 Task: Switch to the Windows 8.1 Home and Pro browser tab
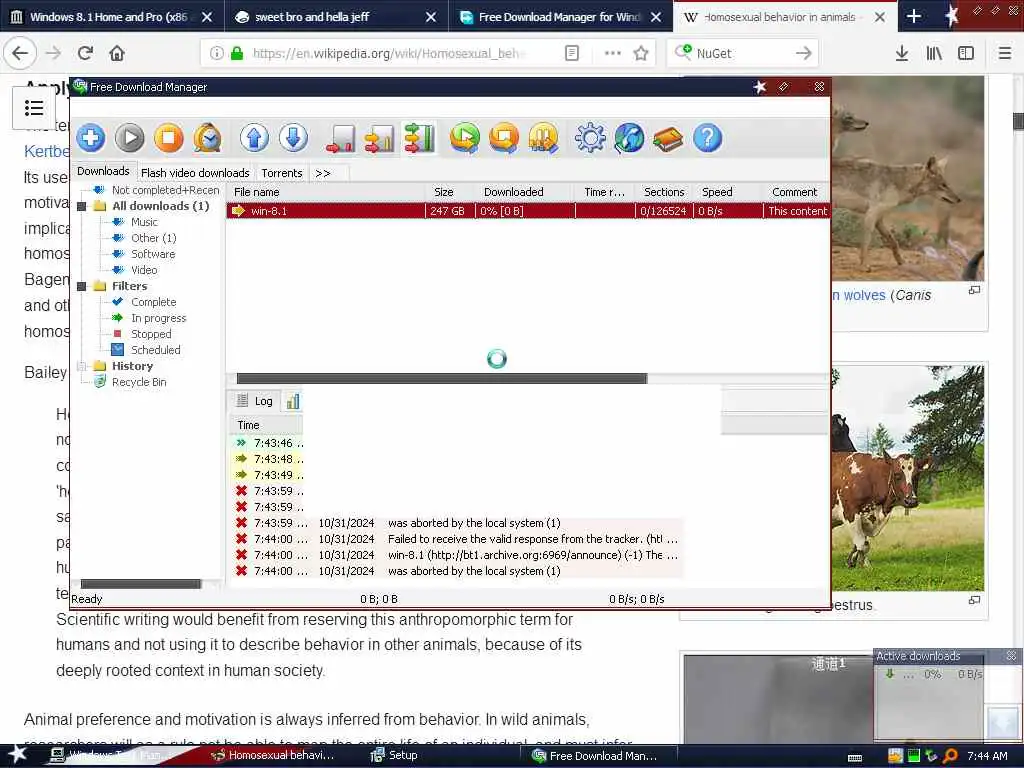(x=112, y=17)
